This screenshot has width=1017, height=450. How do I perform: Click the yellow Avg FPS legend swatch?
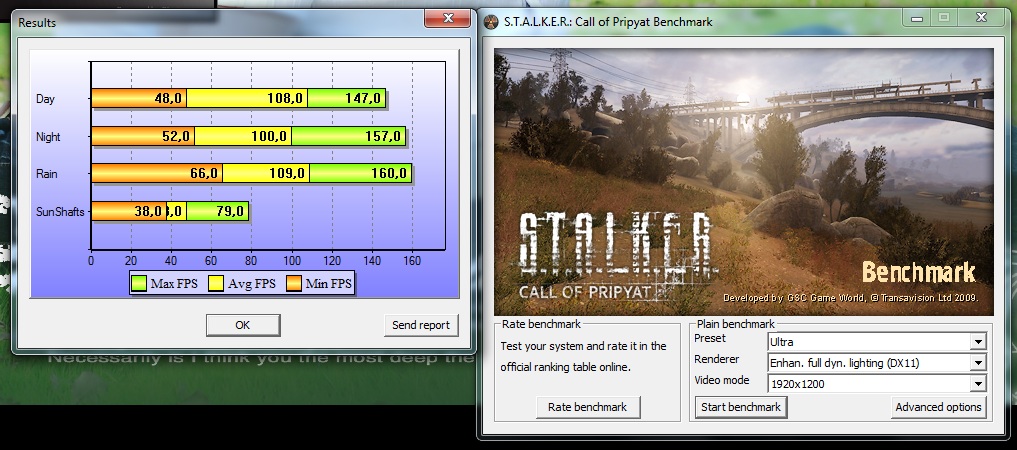[216, 283]
